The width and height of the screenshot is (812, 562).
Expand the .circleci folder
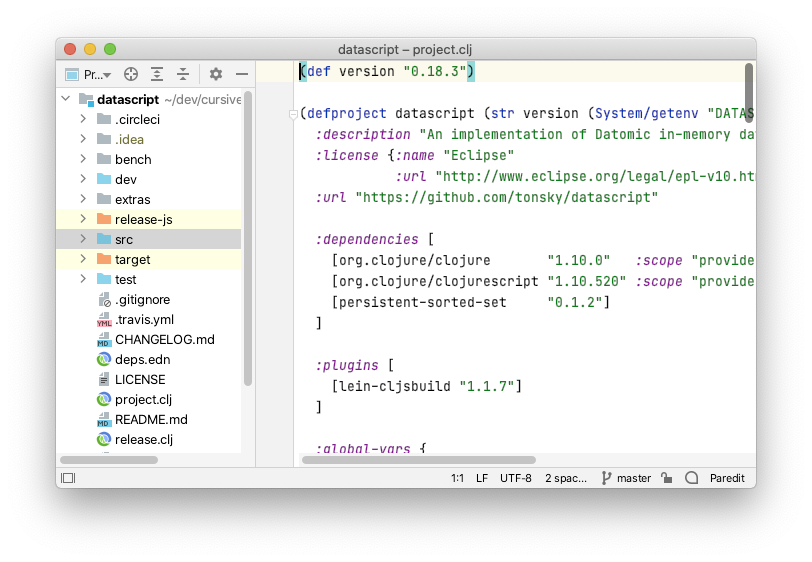click(83, 119)
